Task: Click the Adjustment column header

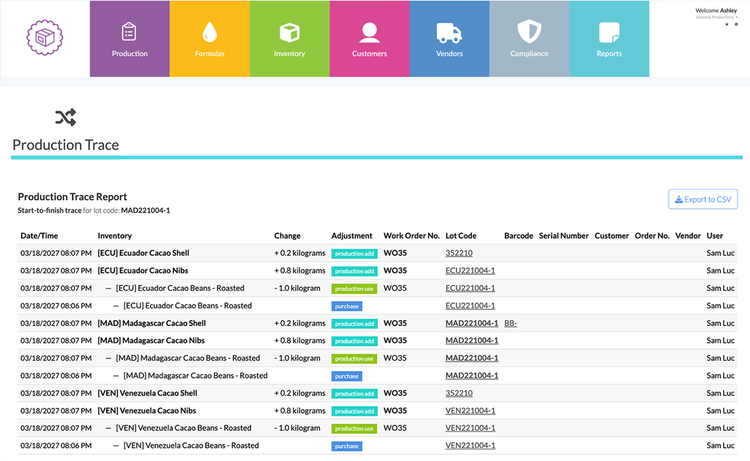Action: point(352,236)
